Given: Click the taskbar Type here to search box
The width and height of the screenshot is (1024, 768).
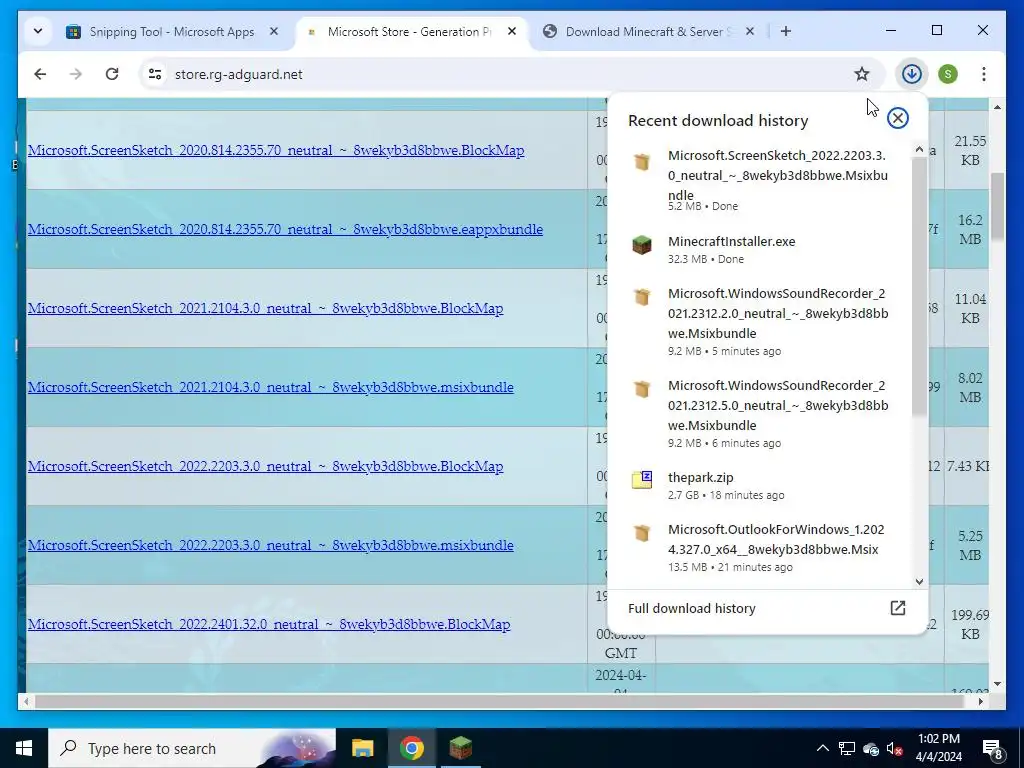Looking at the screenshot, I should [x=192, y=748].
